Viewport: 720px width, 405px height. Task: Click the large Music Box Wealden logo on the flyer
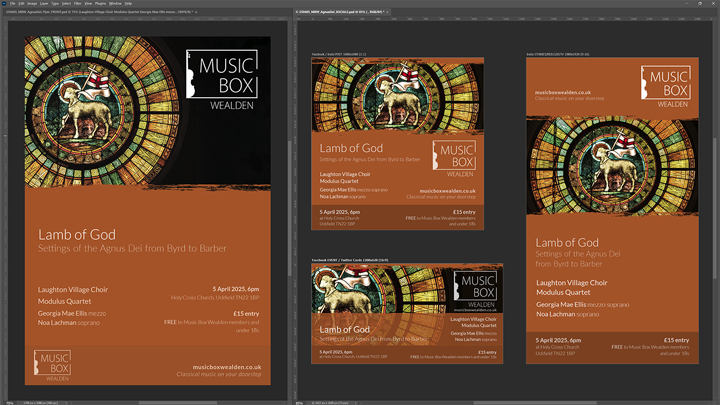222,79
